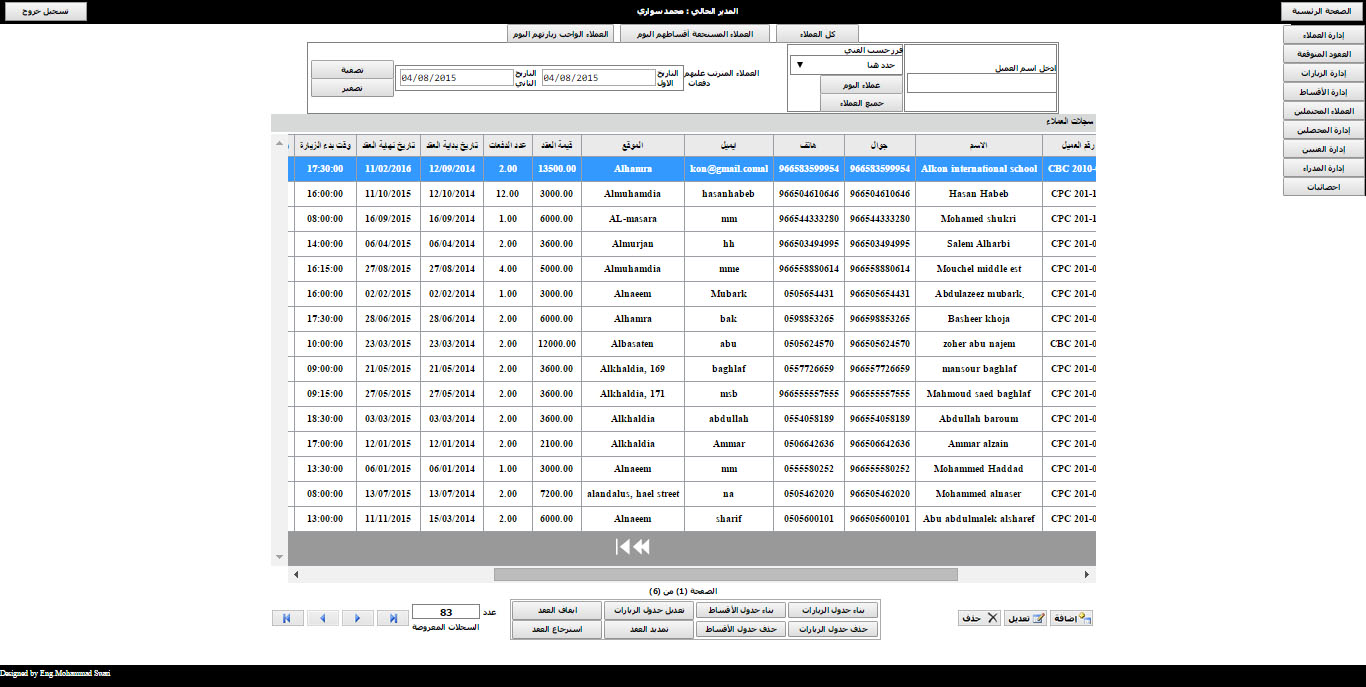Viewport: 1366px width, 687px height.
Task: Click the Stop Contract (ايقاف العقد) button
Action: tap(557, 610)
